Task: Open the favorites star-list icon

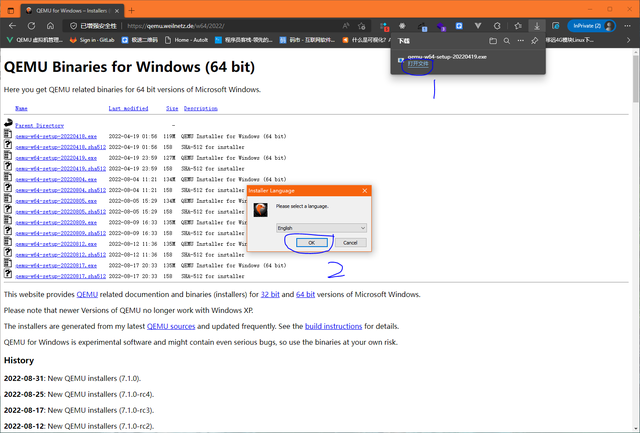Action: point(518,26)
